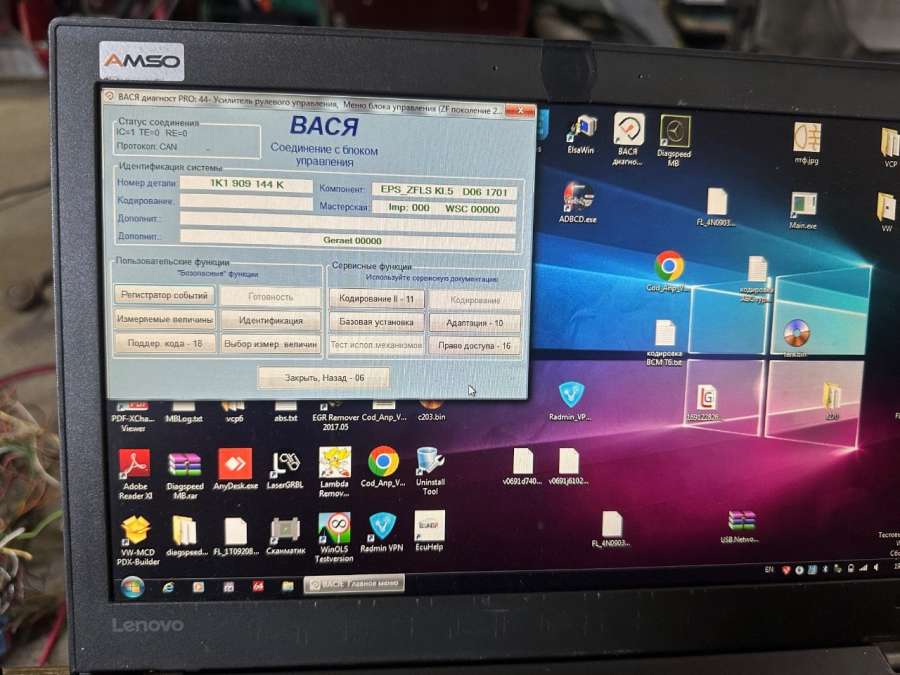Select the diagspeed... folder on the desktop
The width and height of the screenshot is (900, 675).
(184, 537)
